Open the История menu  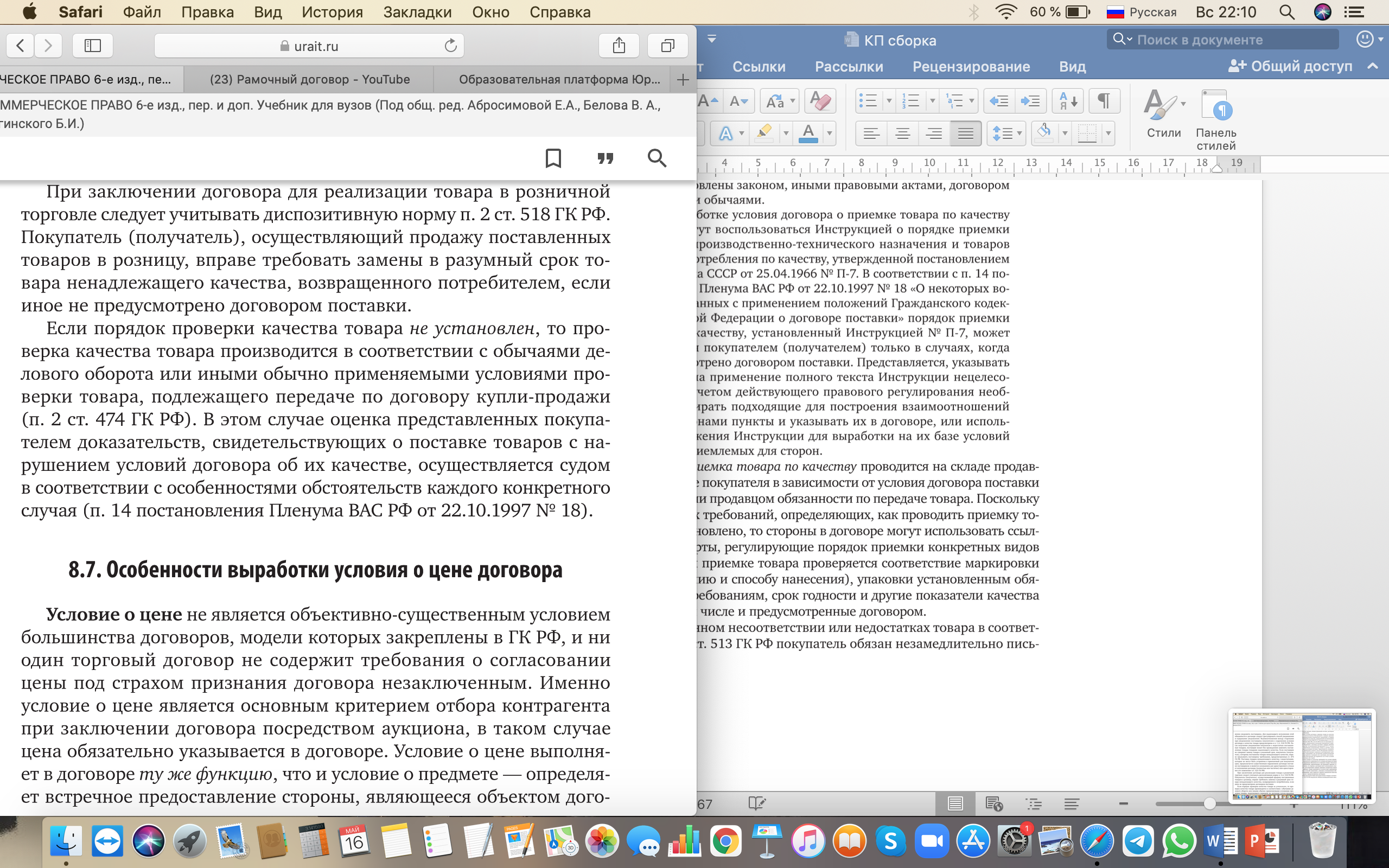[x=332, y=12]
